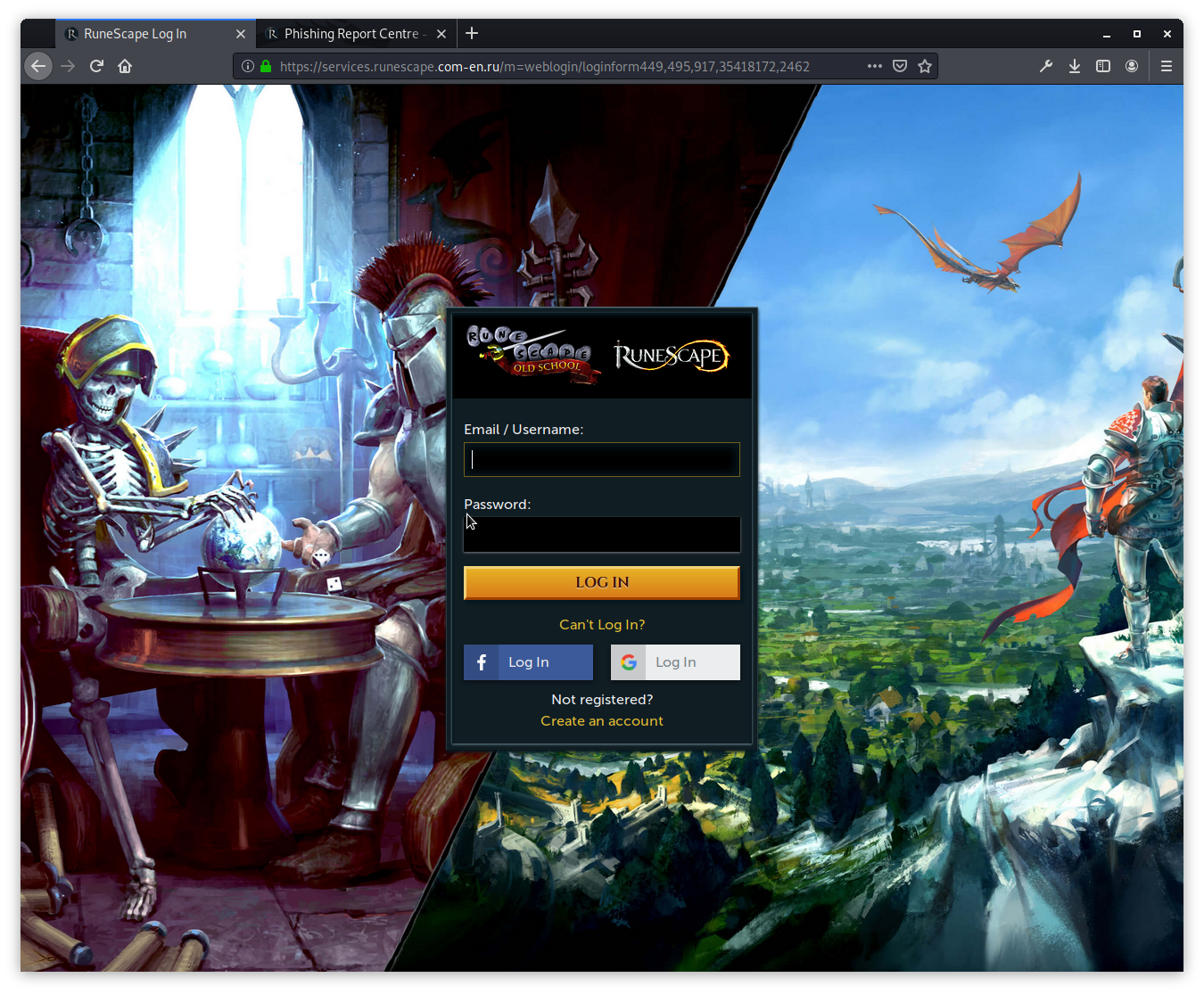Open the browser home page
The height and width of the screenshot is (994, 1204).
pyautogui.click(x=125, y=66)
